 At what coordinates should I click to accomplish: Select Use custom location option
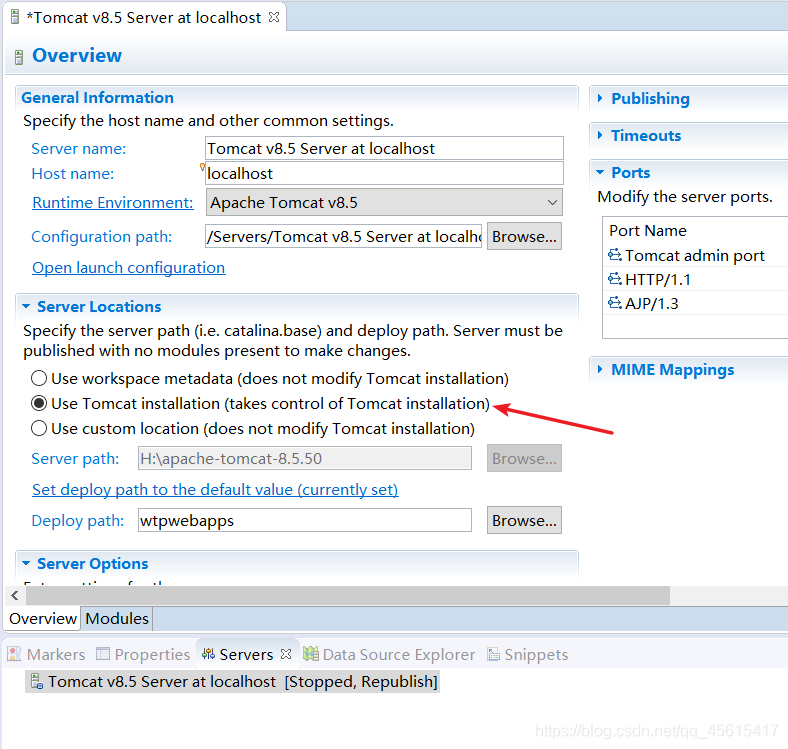(39, 428)
